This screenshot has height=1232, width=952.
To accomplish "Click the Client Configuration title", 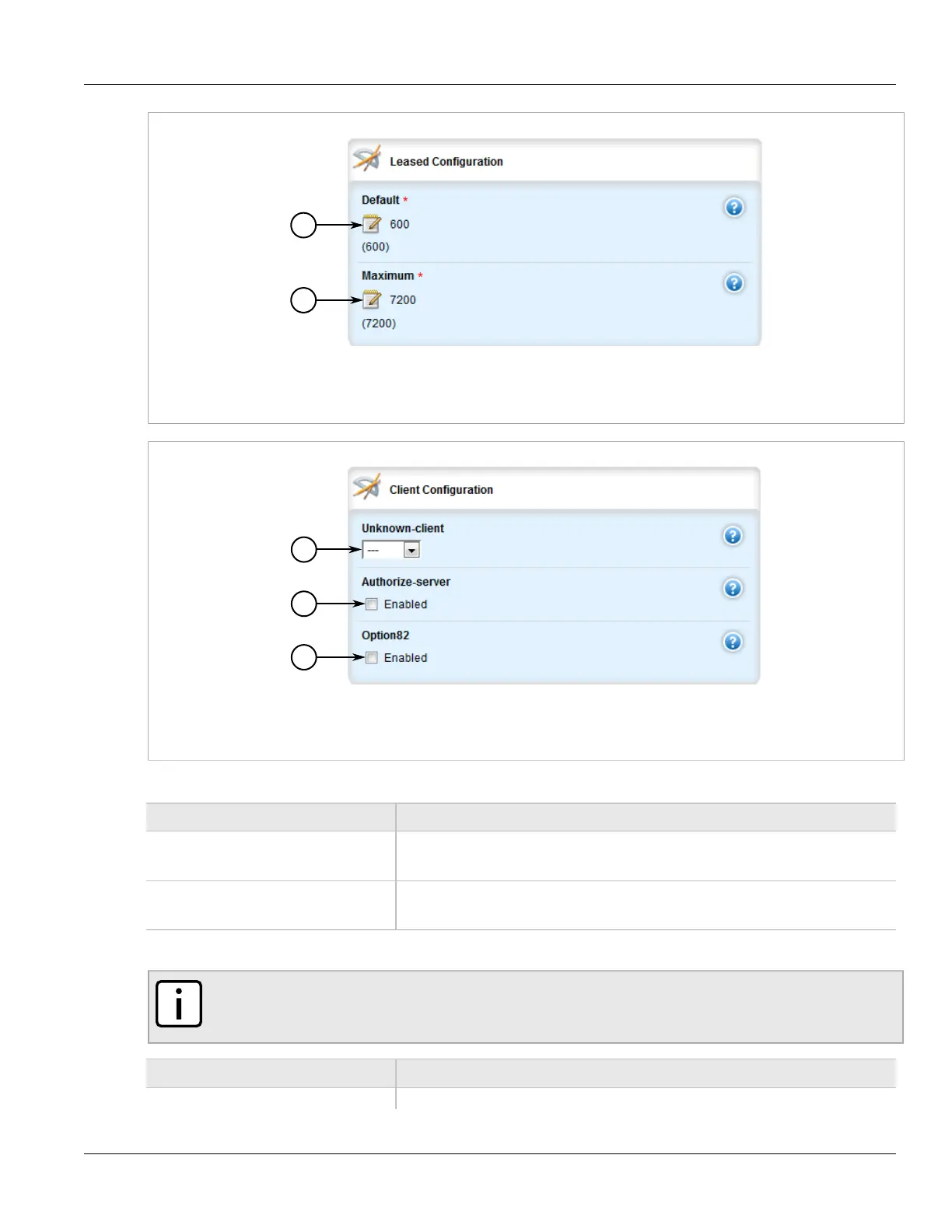I will pyautogui.click(x=441, y=490).
